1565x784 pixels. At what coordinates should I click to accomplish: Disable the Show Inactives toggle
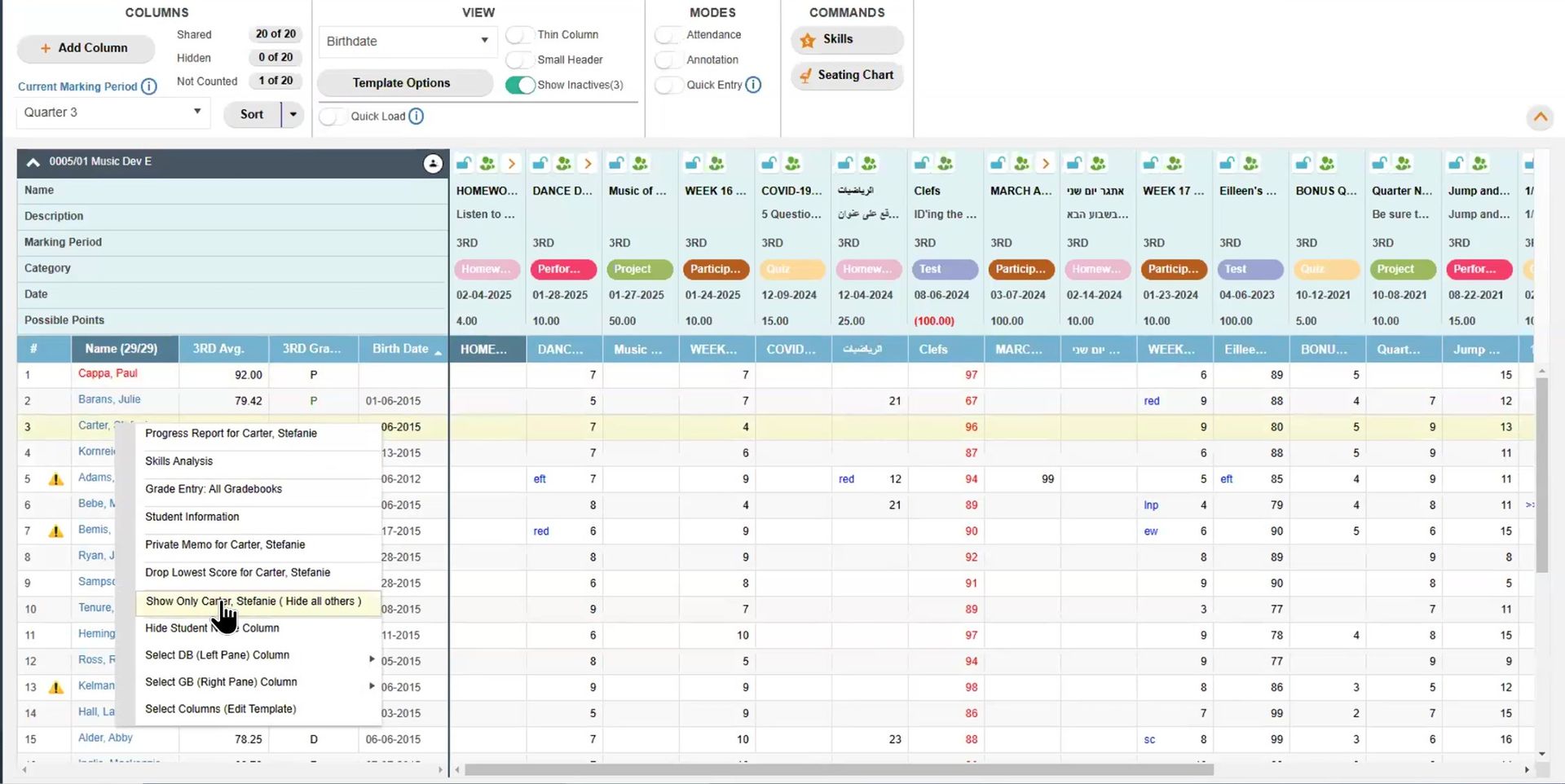click(521, 85)
